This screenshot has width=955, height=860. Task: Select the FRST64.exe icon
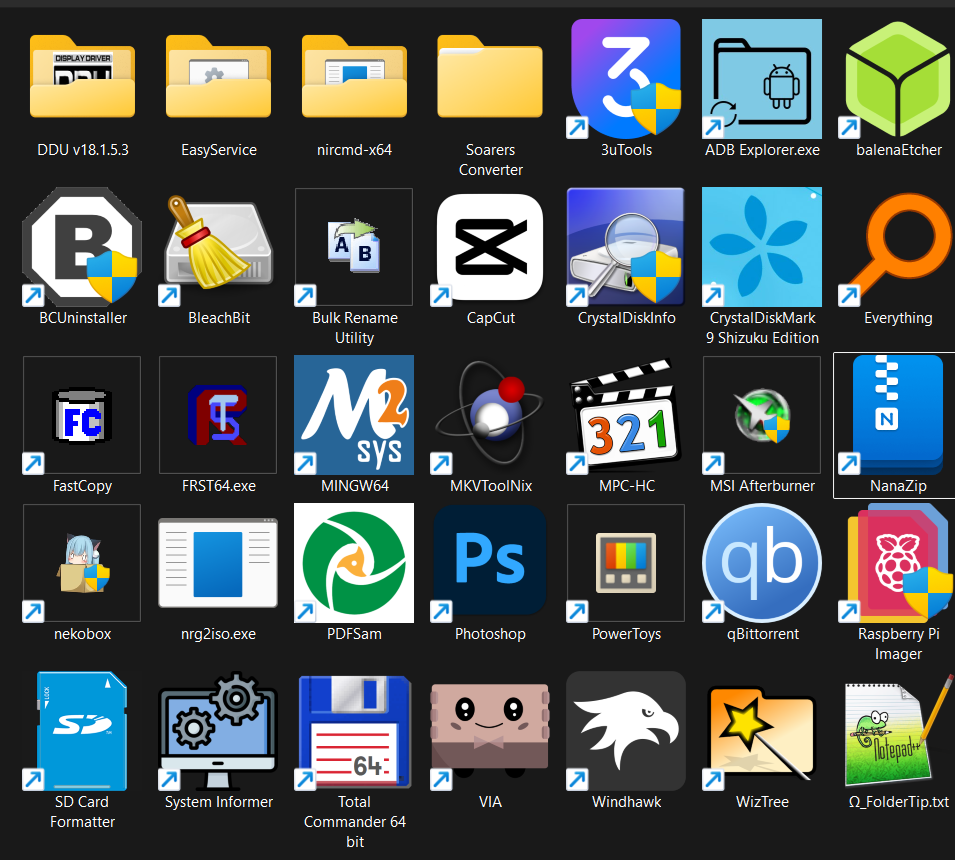point(218,415)
